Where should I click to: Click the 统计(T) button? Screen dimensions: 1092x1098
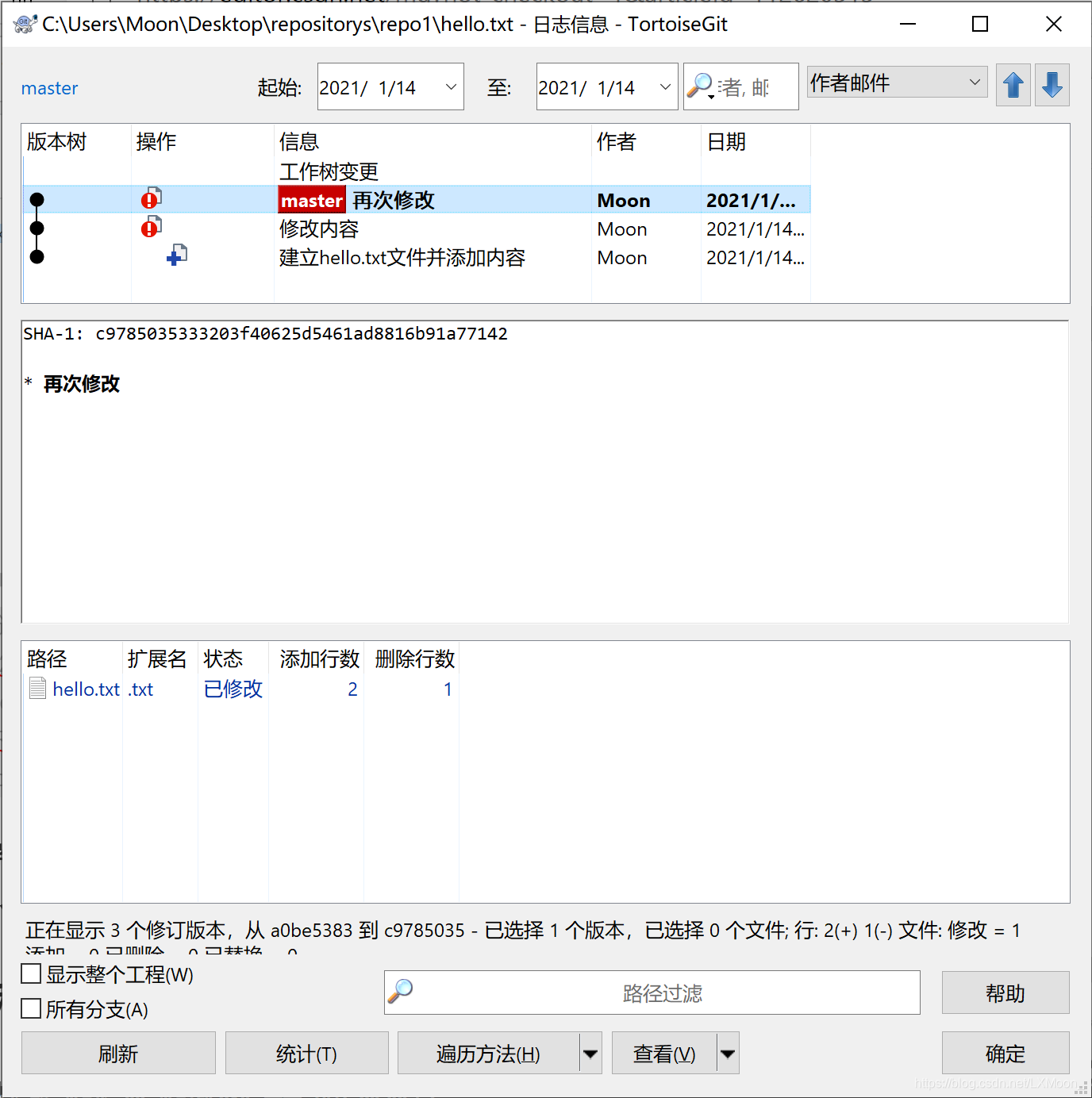click(x=306, y=1053)
